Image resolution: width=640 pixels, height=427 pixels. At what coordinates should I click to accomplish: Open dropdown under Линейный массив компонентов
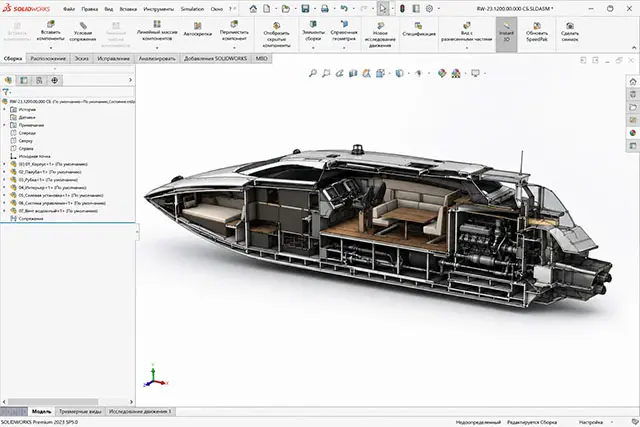157,47
